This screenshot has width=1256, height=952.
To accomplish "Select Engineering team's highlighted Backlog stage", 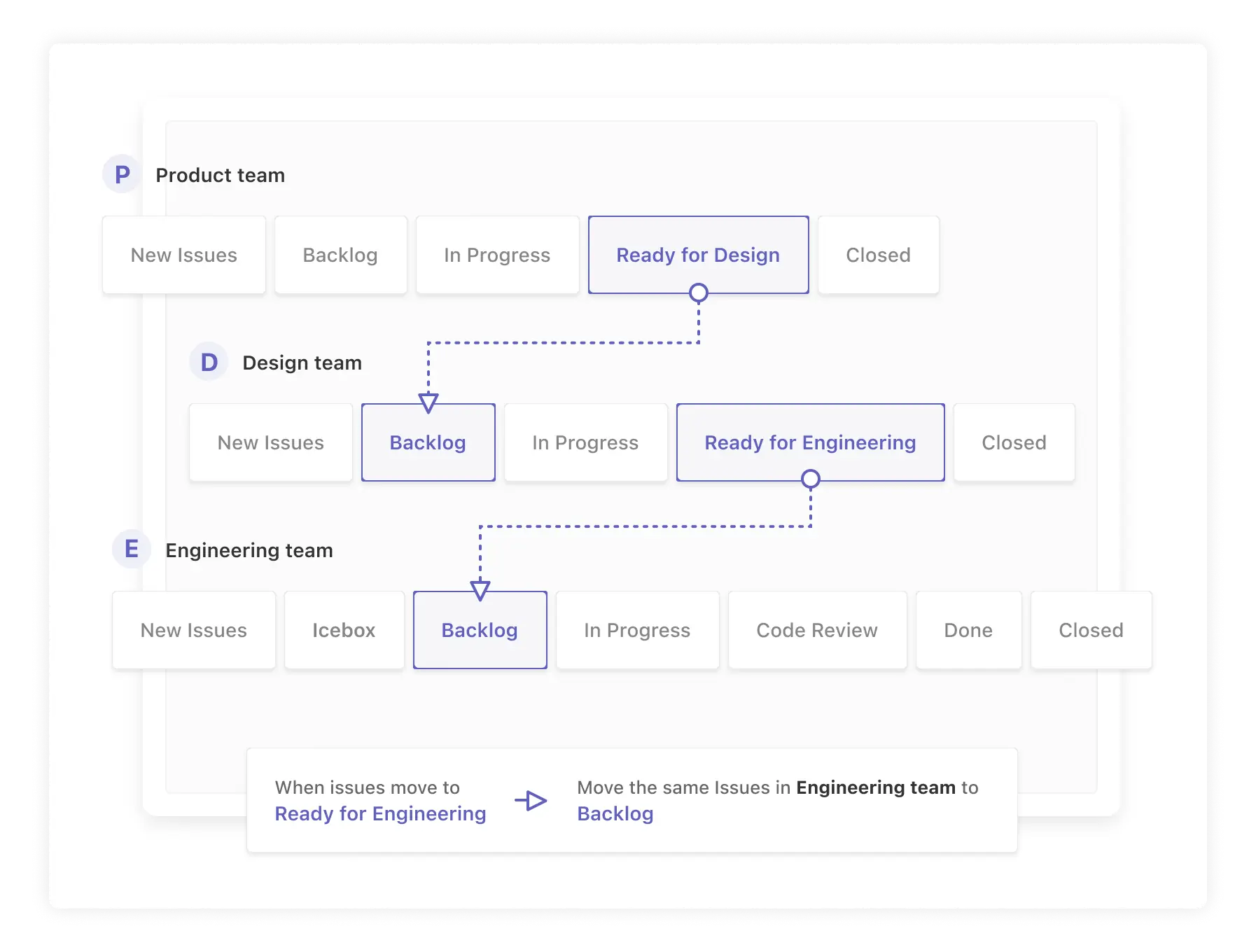I will point(480,630).
